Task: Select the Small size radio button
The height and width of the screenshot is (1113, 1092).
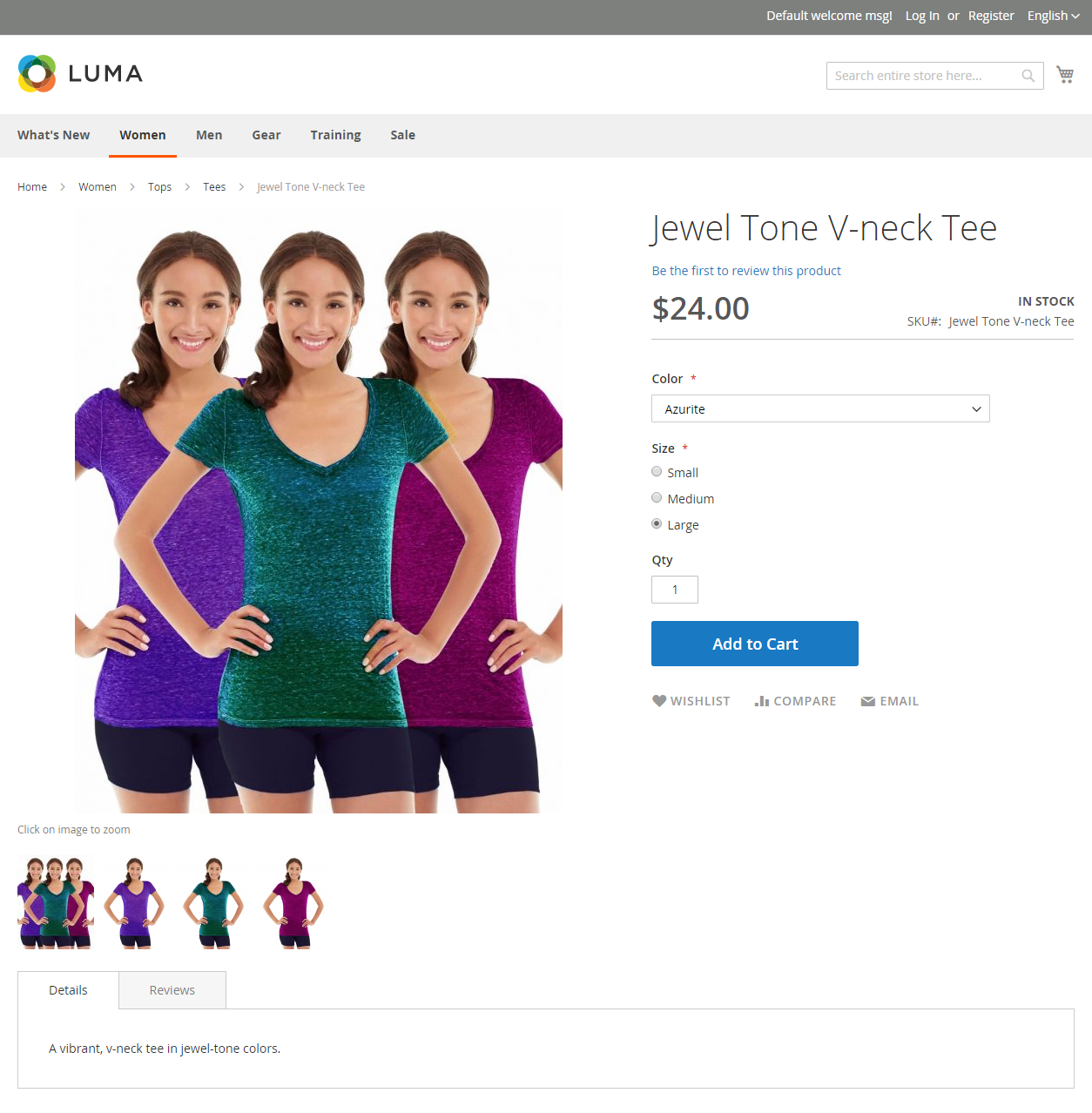Action: click(657, 472)
